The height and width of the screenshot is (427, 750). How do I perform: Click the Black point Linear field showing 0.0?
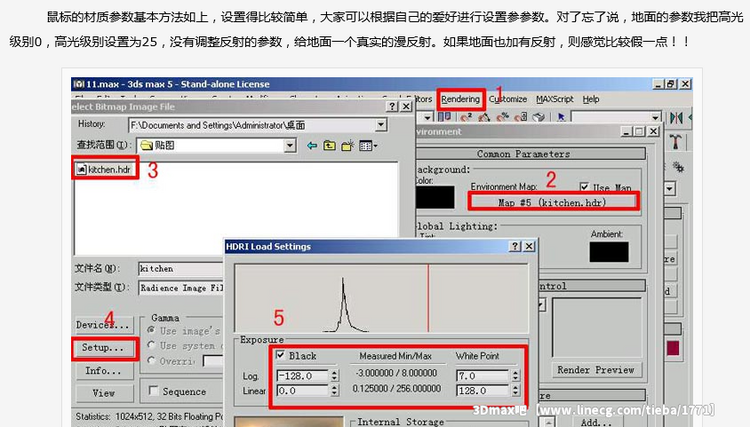[x=303, y=391]
